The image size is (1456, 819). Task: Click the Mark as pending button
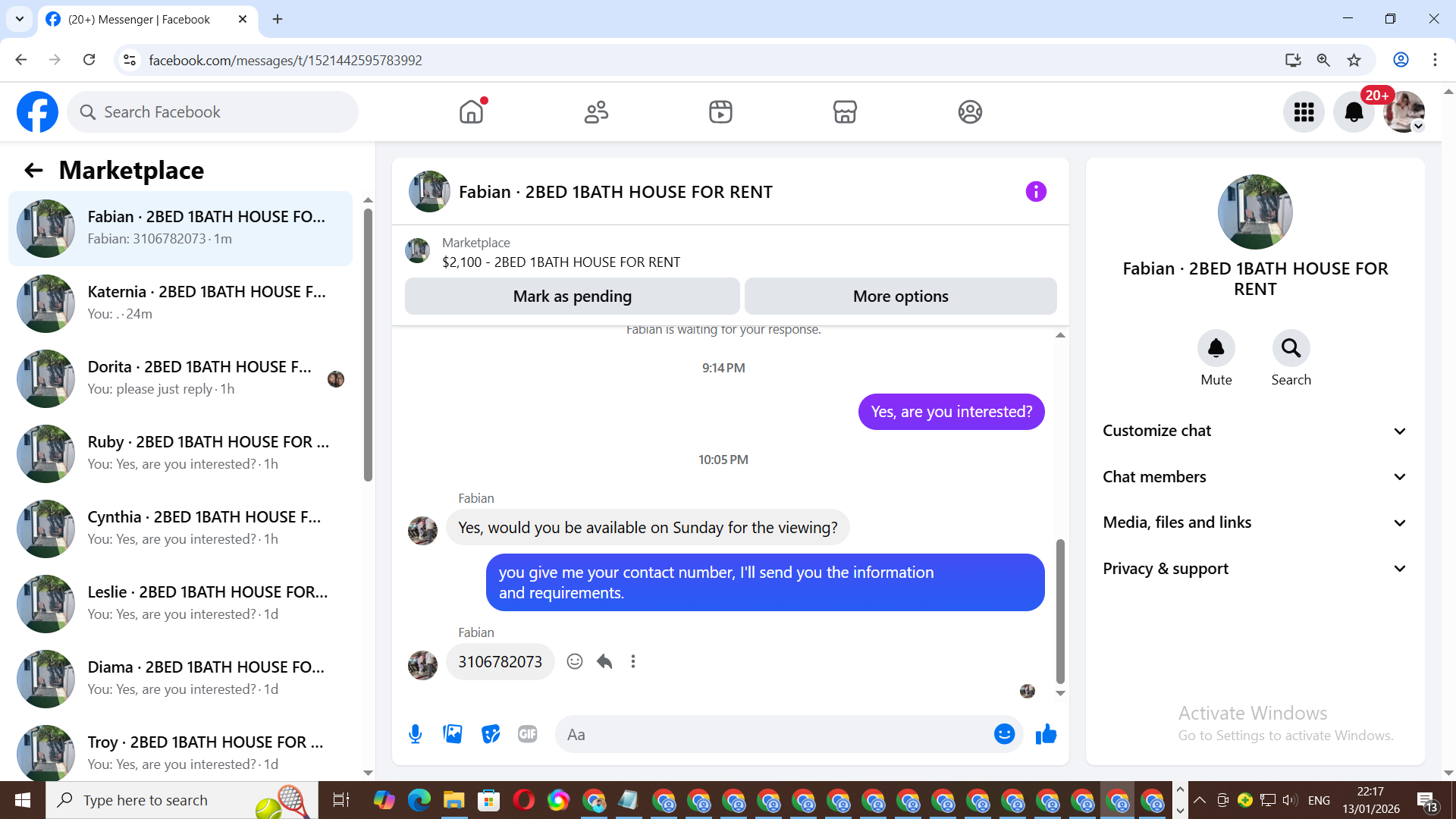coord(572,297)
